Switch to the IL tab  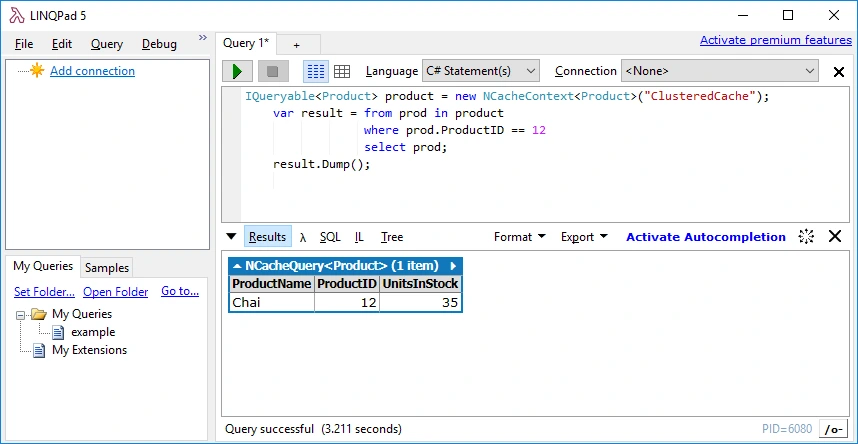[x=359, y=237]
